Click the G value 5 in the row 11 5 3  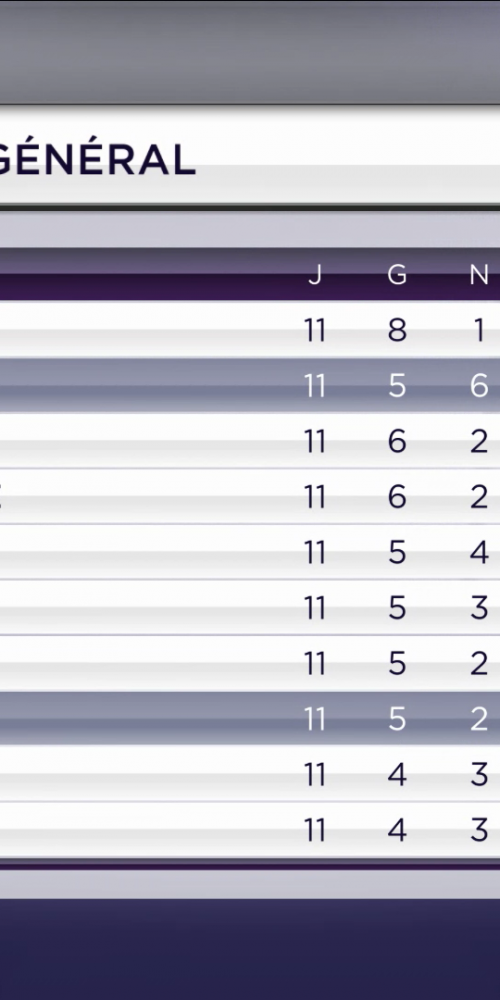pyautogui.click(x=397, y=608)
